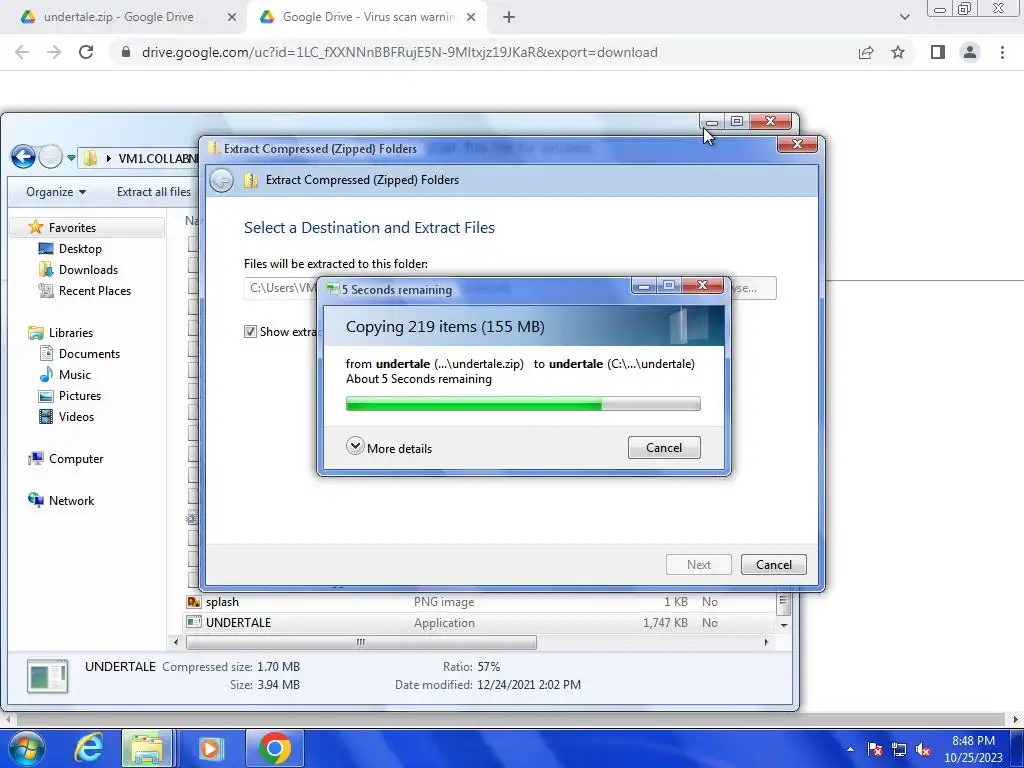Switch to undertale.zip Google Drive tab
This screenshot has width=1024, height=768.
tap(118, 17)
